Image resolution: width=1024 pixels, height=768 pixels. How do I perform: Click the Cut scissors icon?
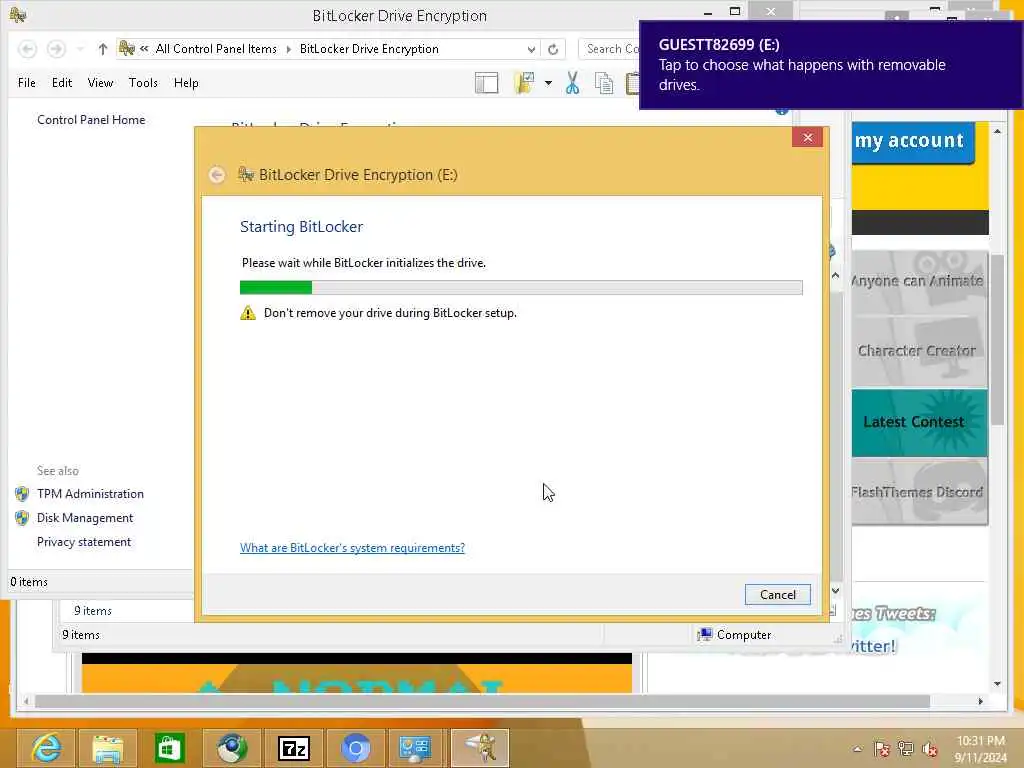tap(572, 83)
